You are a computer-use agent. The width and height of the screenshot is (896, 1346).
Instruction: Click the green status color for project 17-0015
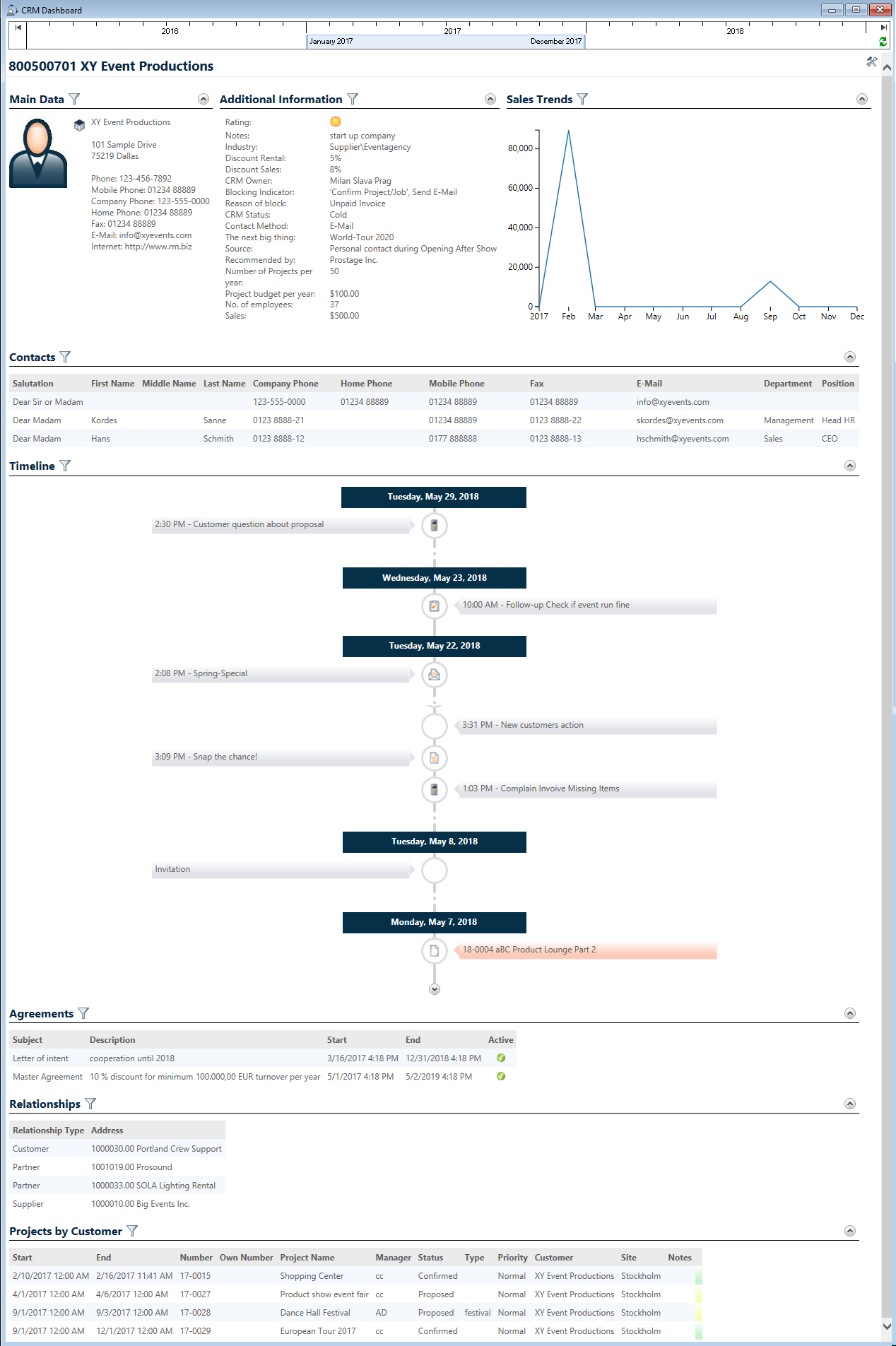coord(698,1277)
